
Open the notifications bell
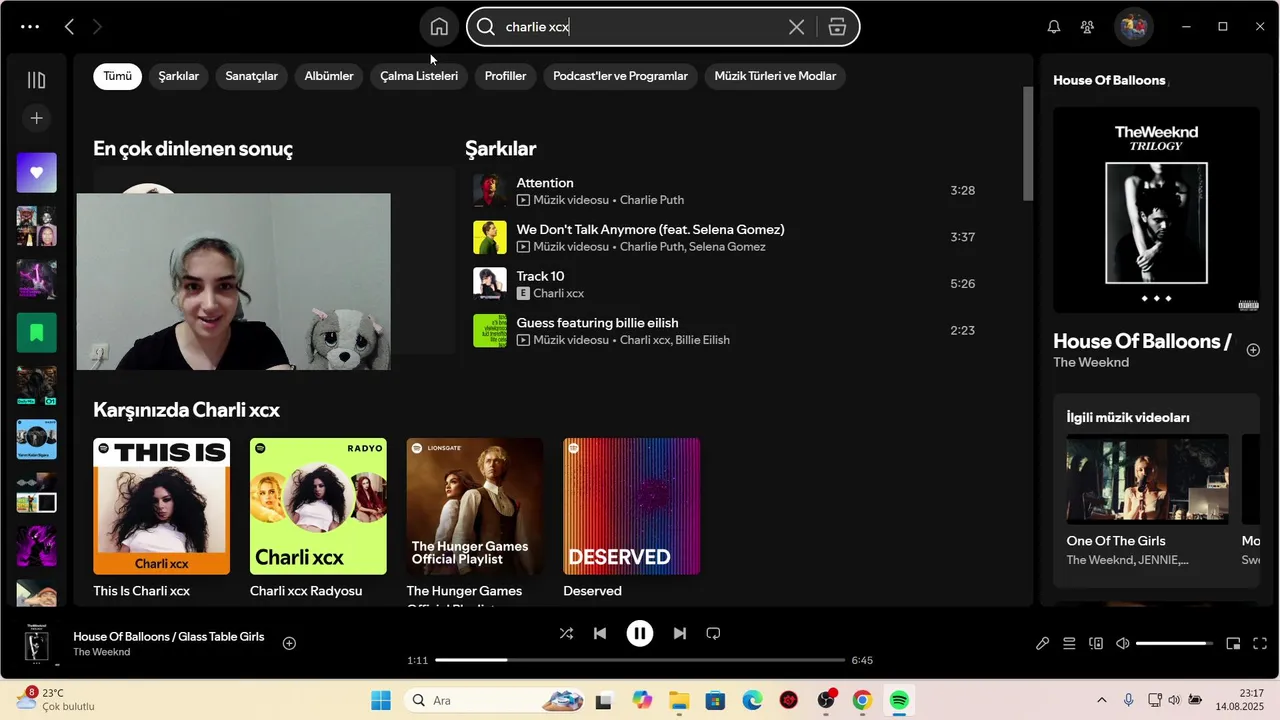(x=1053, y=27)
